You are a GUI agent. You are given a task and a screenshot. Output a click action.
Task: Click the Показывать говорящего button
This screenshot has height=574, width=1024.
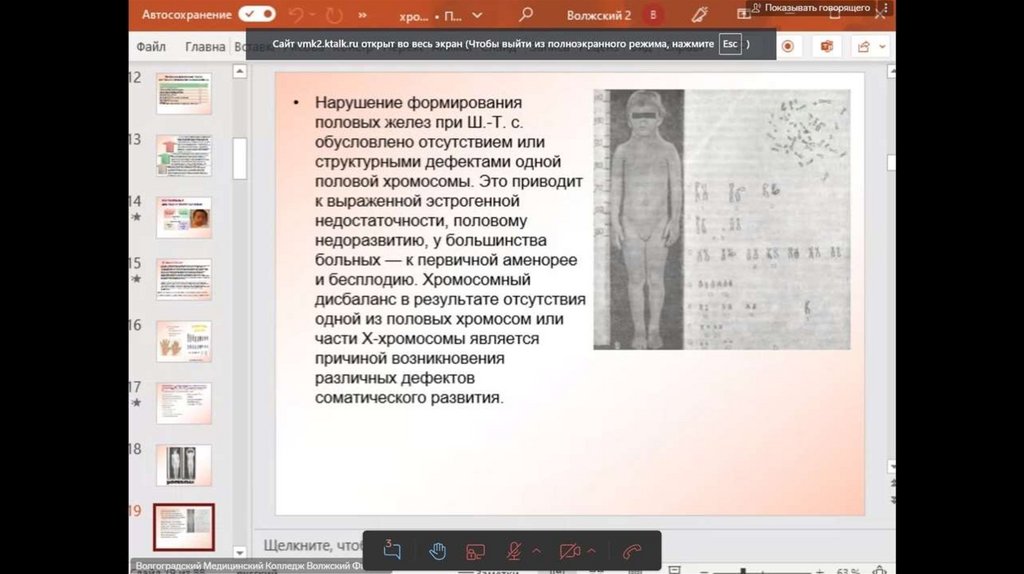pyautogui.click(x=809, y=7)
